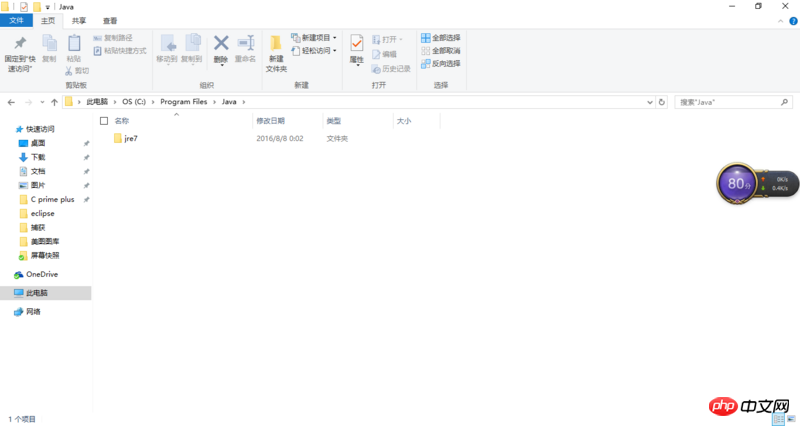Click the Program Files breadcrumb

click(x=184, y=102)
